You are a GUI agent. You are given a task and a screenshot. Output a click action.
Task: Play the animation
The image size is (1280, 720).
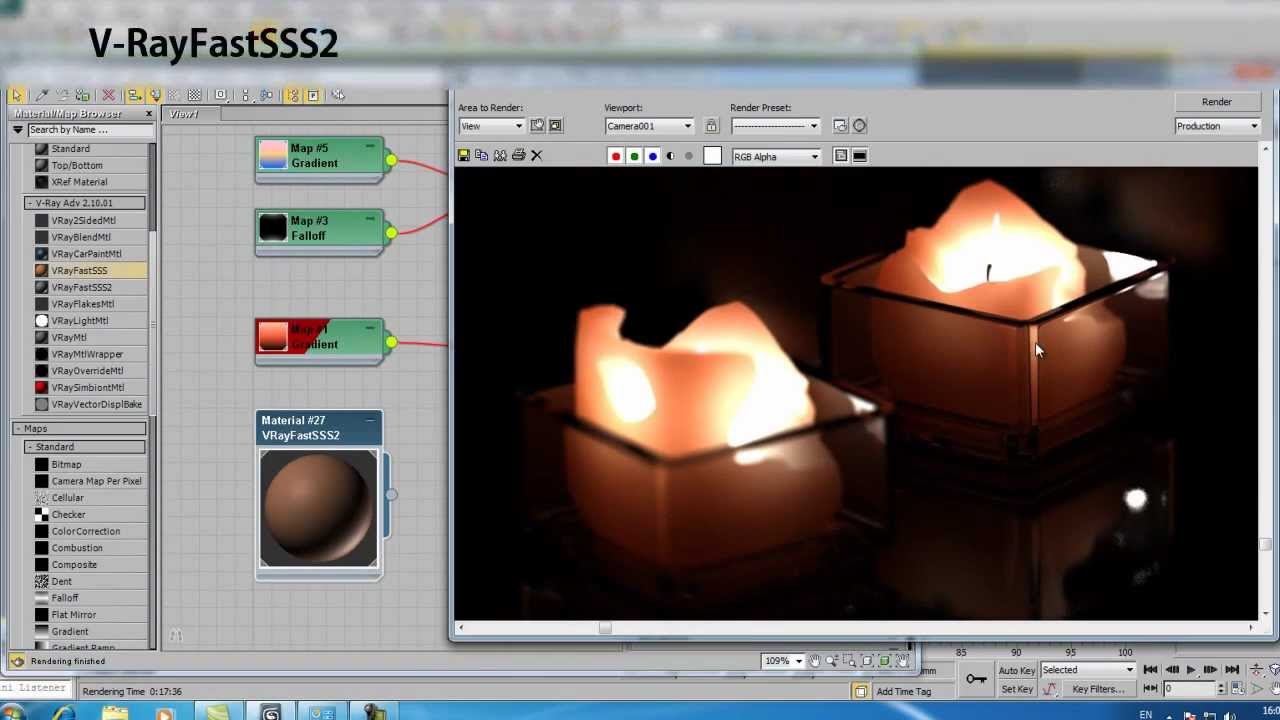[1191, 670]
